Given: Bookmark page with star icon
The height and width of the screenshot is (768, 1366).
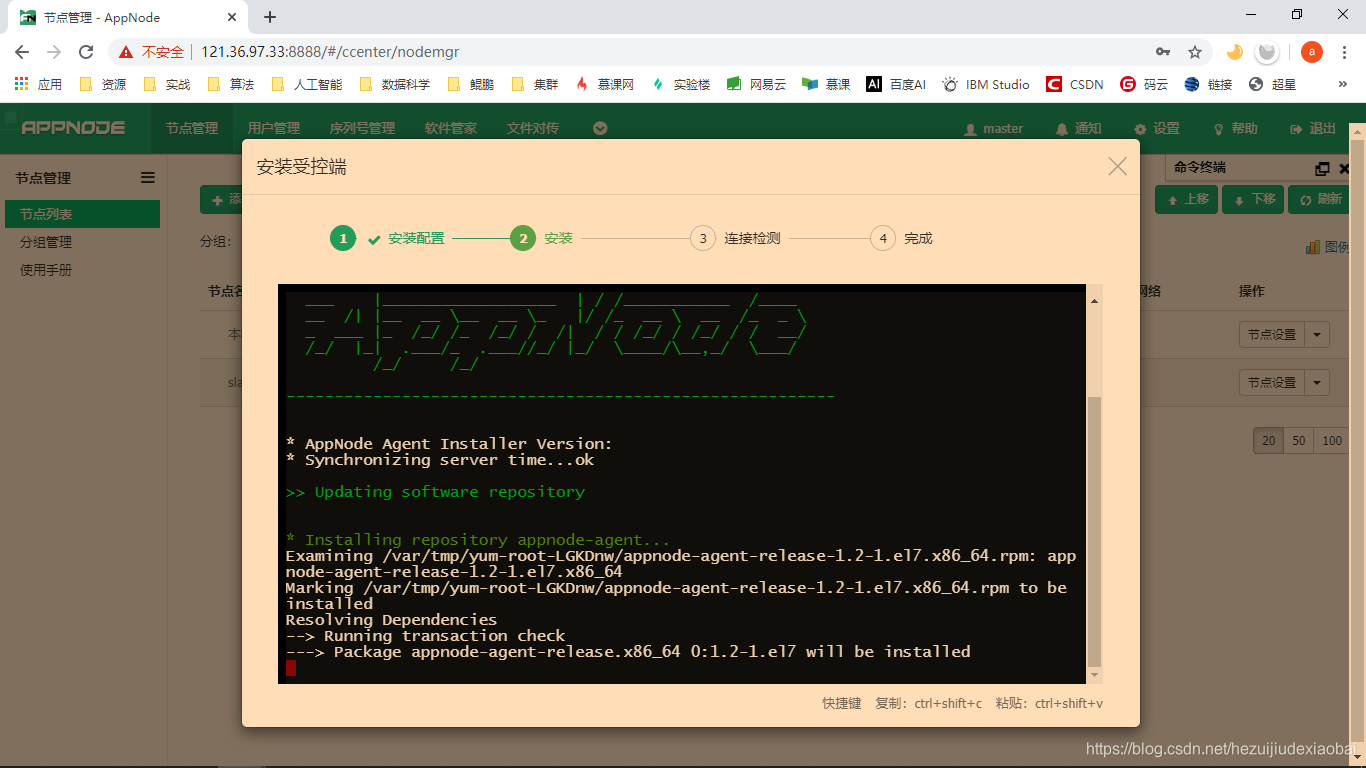Looking at the screenshot, I should click(x=1195, y=52).
